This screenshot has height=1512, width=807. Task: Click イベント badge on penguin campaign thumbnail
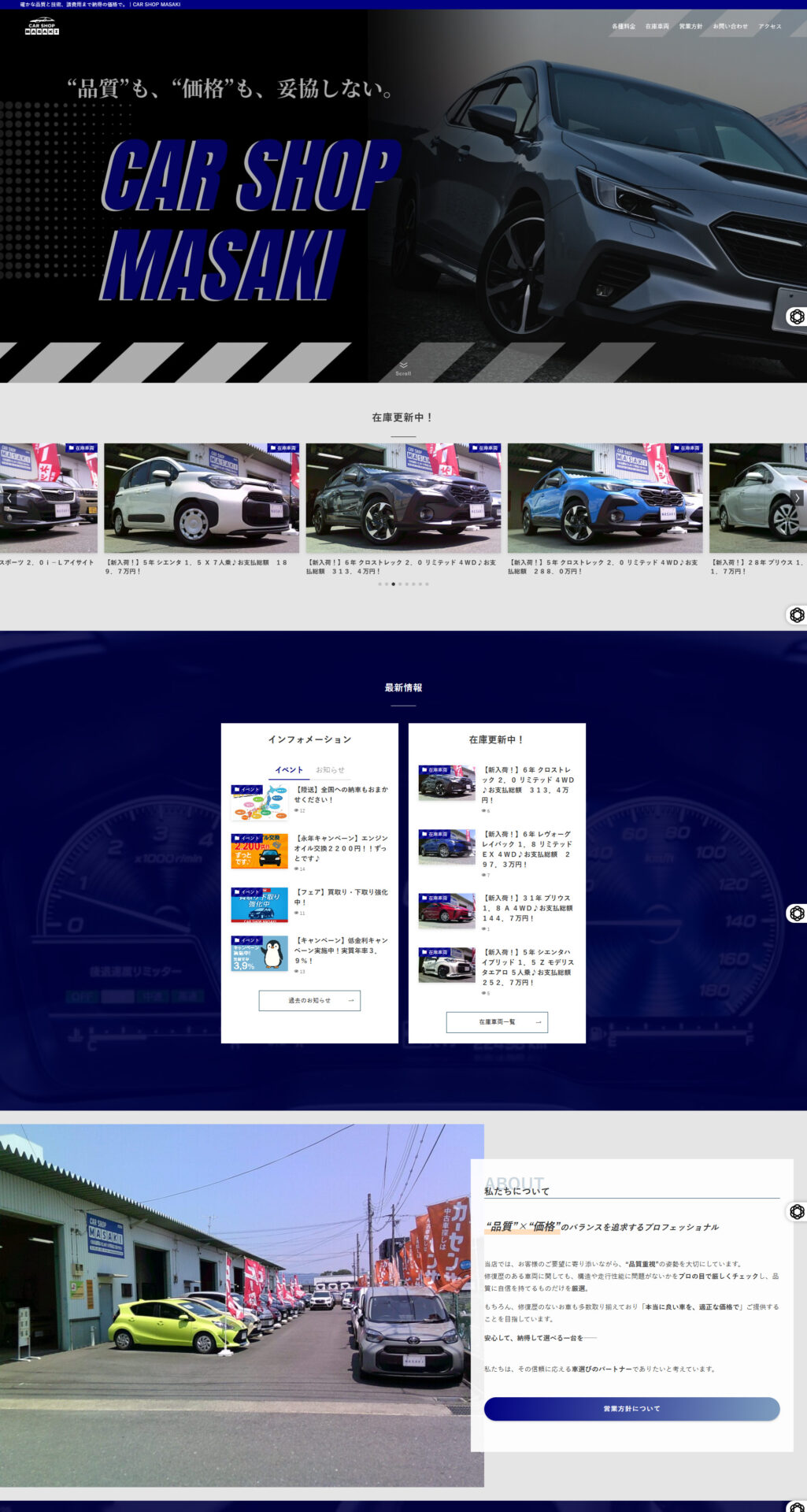(247, 940)
